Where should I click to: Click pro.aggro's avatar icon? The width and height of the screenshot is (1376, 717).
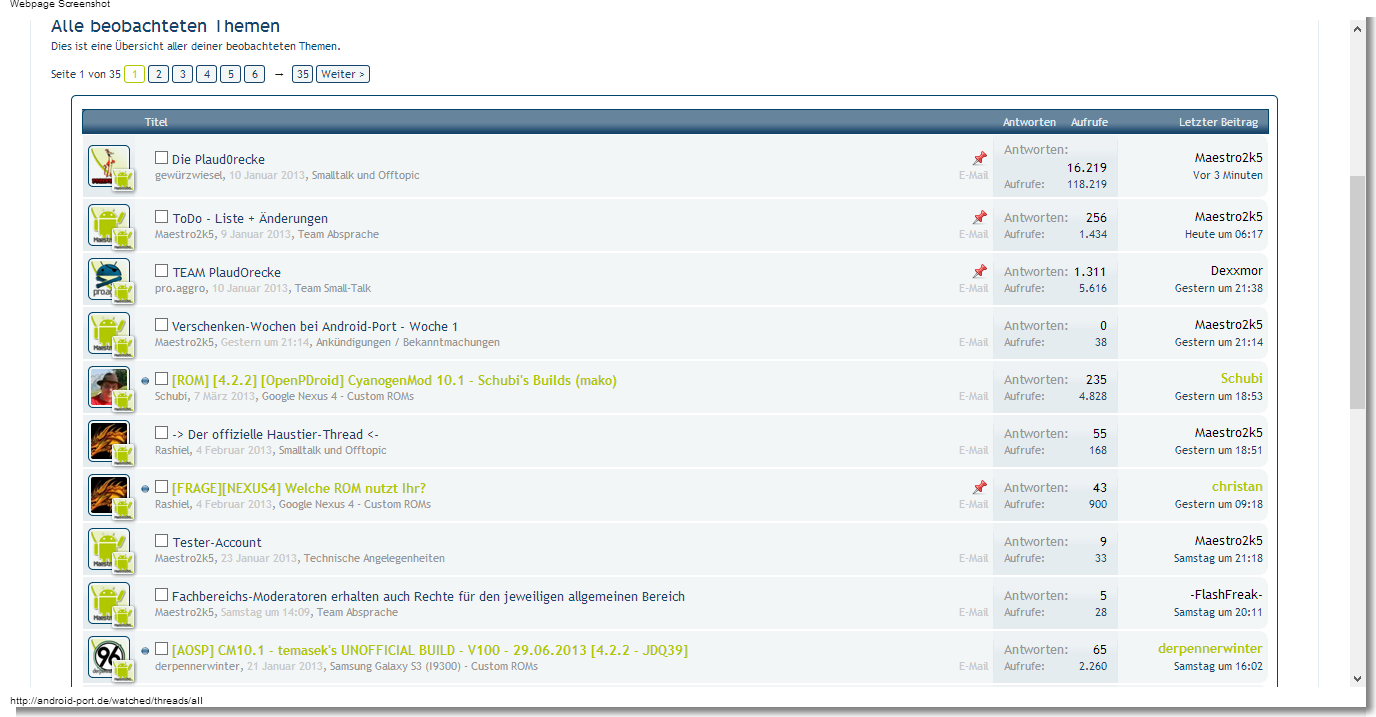107,278
